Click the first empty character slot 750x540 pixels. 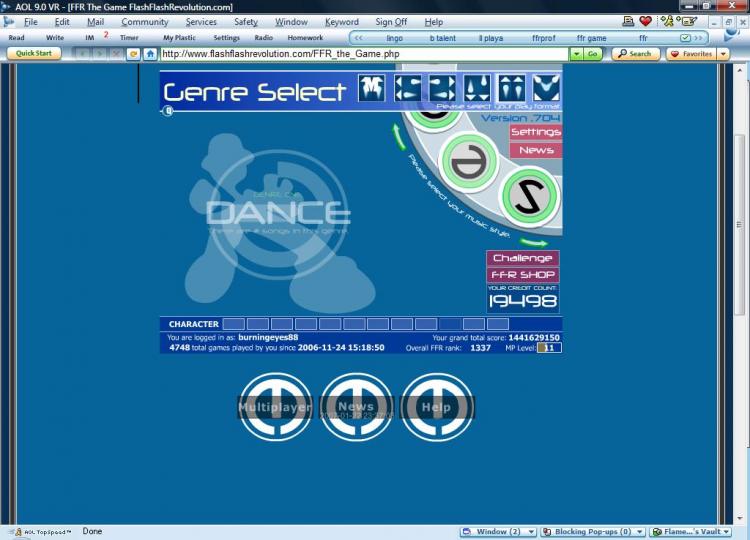[x=234, y=324]
